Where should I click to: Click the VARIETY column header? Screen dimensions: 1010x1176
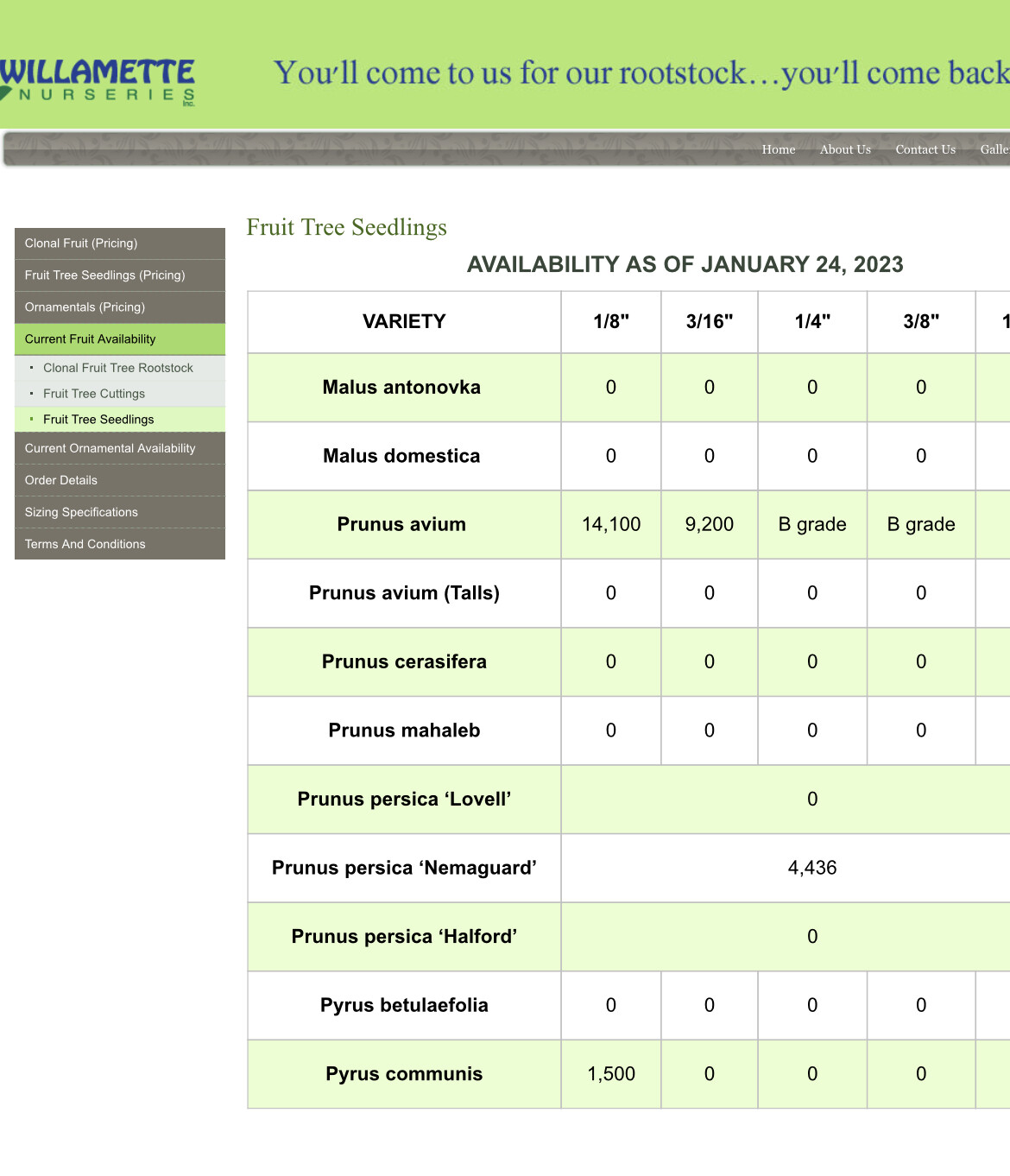click(404, 322)
